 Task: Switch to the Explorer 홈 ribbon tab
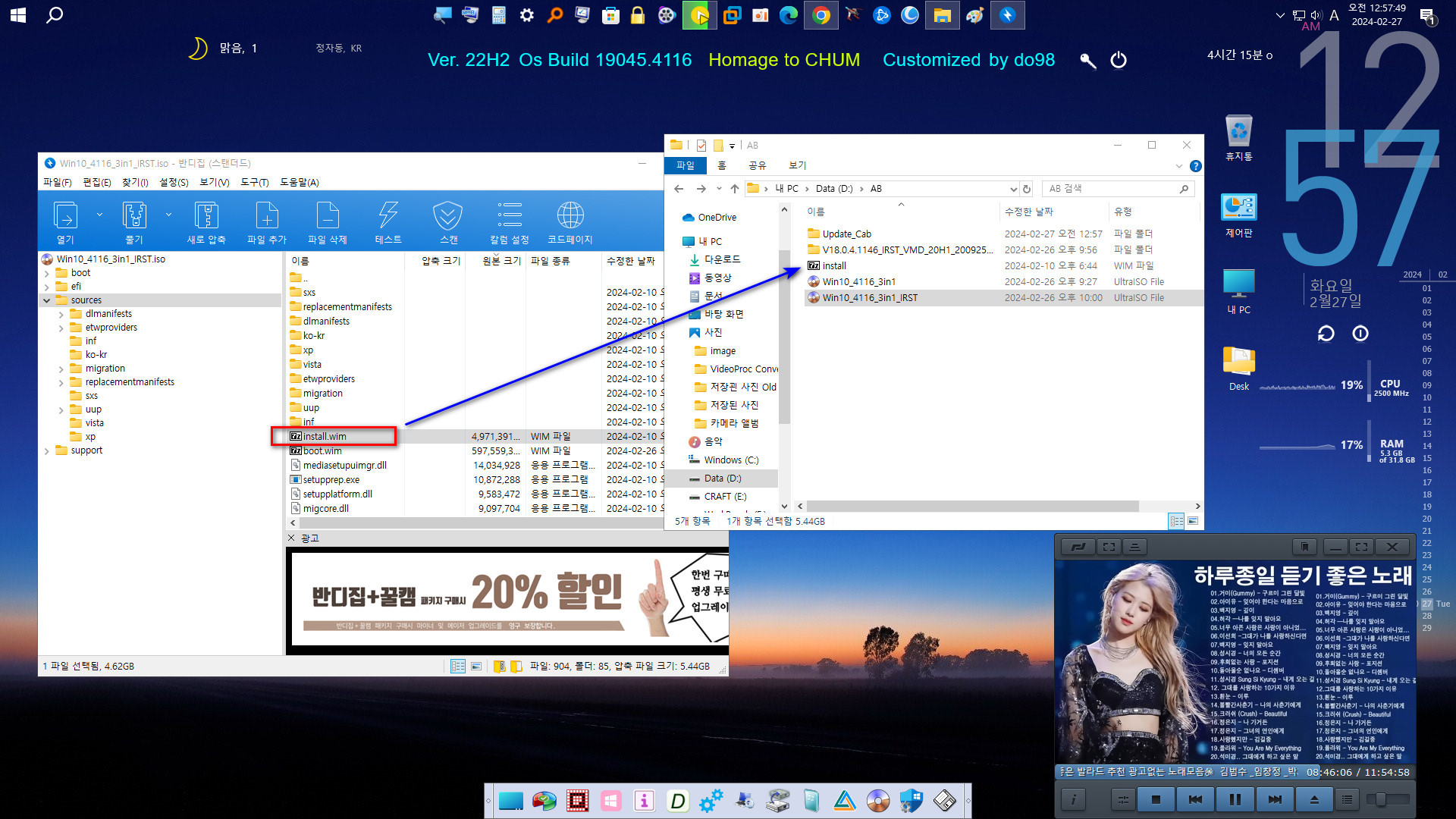point(722,165)
